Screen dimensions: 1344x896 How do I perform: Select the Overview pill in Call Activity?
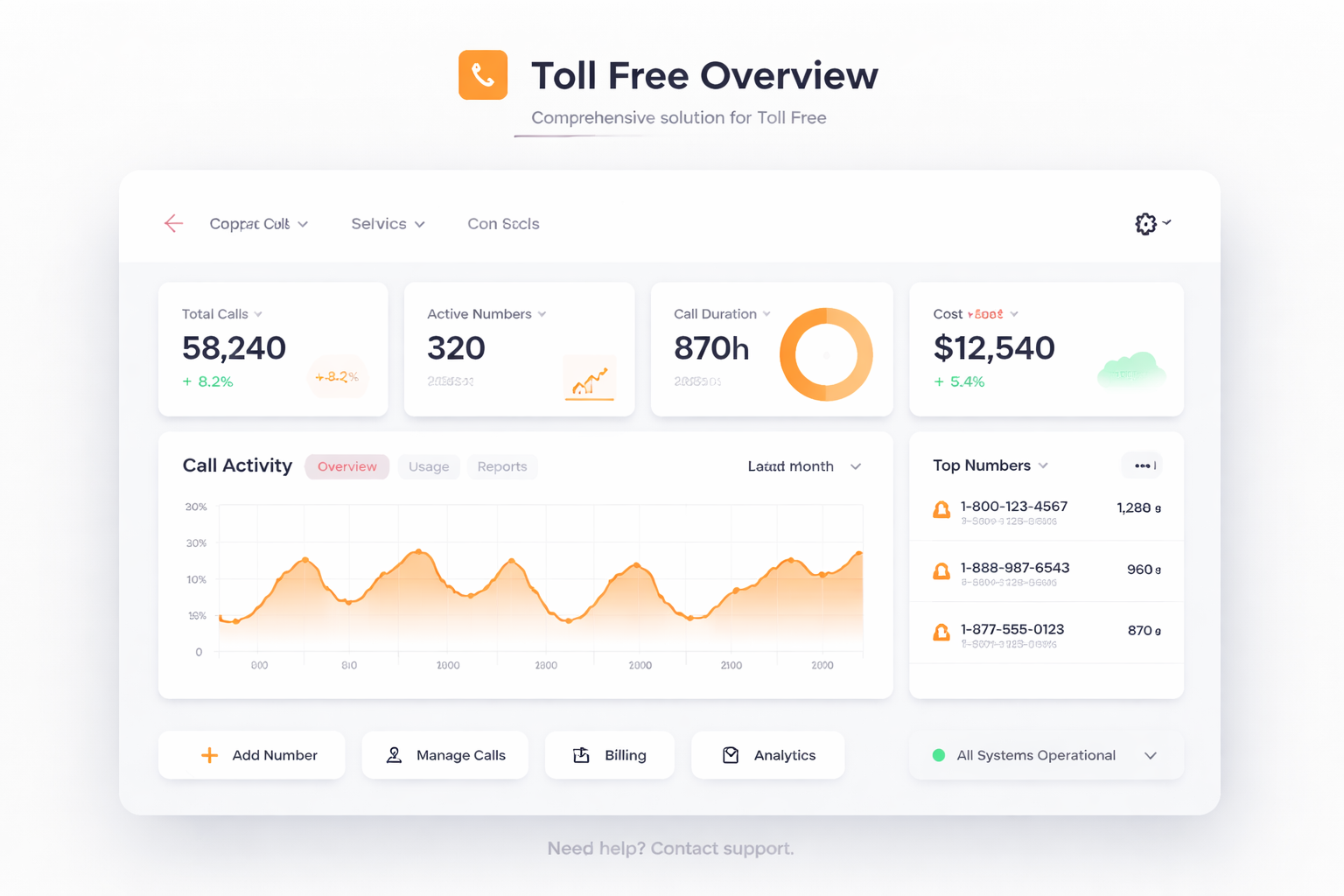tap(347, 466)
